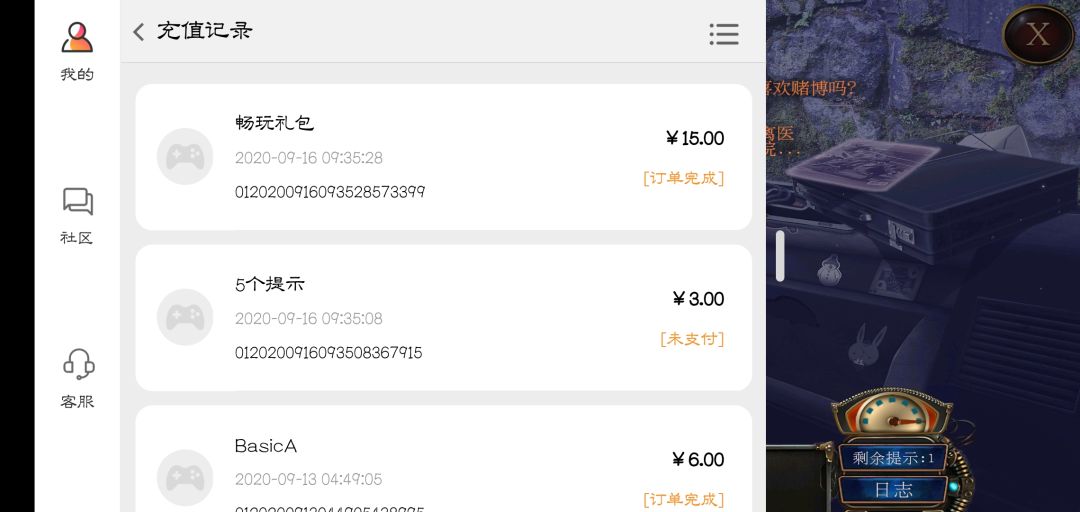The image size is (1080, 512).
Task: Click the 剩余提示 hints remaining button
Action: click(x=893, y=458)
